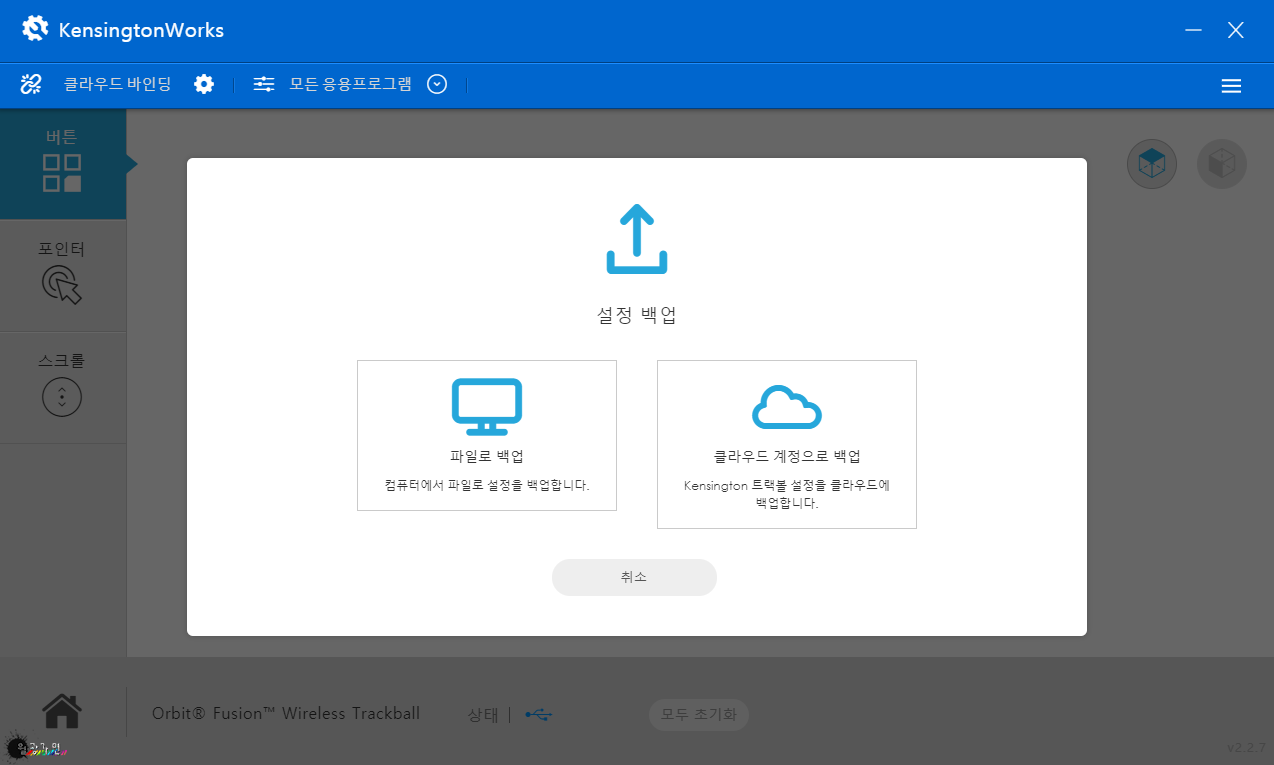Open the hamburger menu
Screen dimensions: 1274x765
tap(1231, 86)
